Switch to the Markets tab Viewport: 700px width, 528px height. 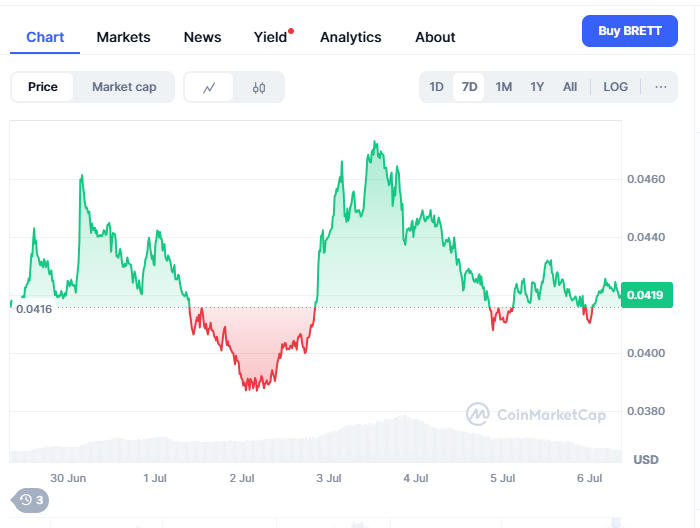click(123, 37)
